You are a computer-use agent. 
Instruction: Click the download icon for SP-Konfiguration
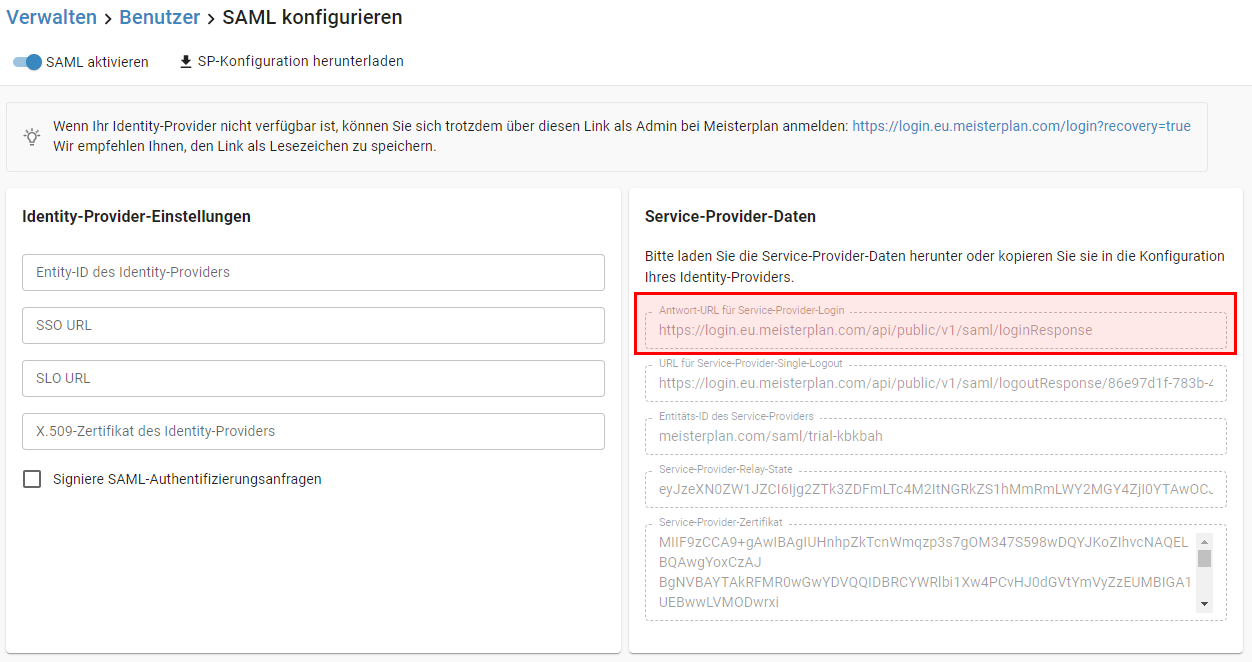coord(185,62)
